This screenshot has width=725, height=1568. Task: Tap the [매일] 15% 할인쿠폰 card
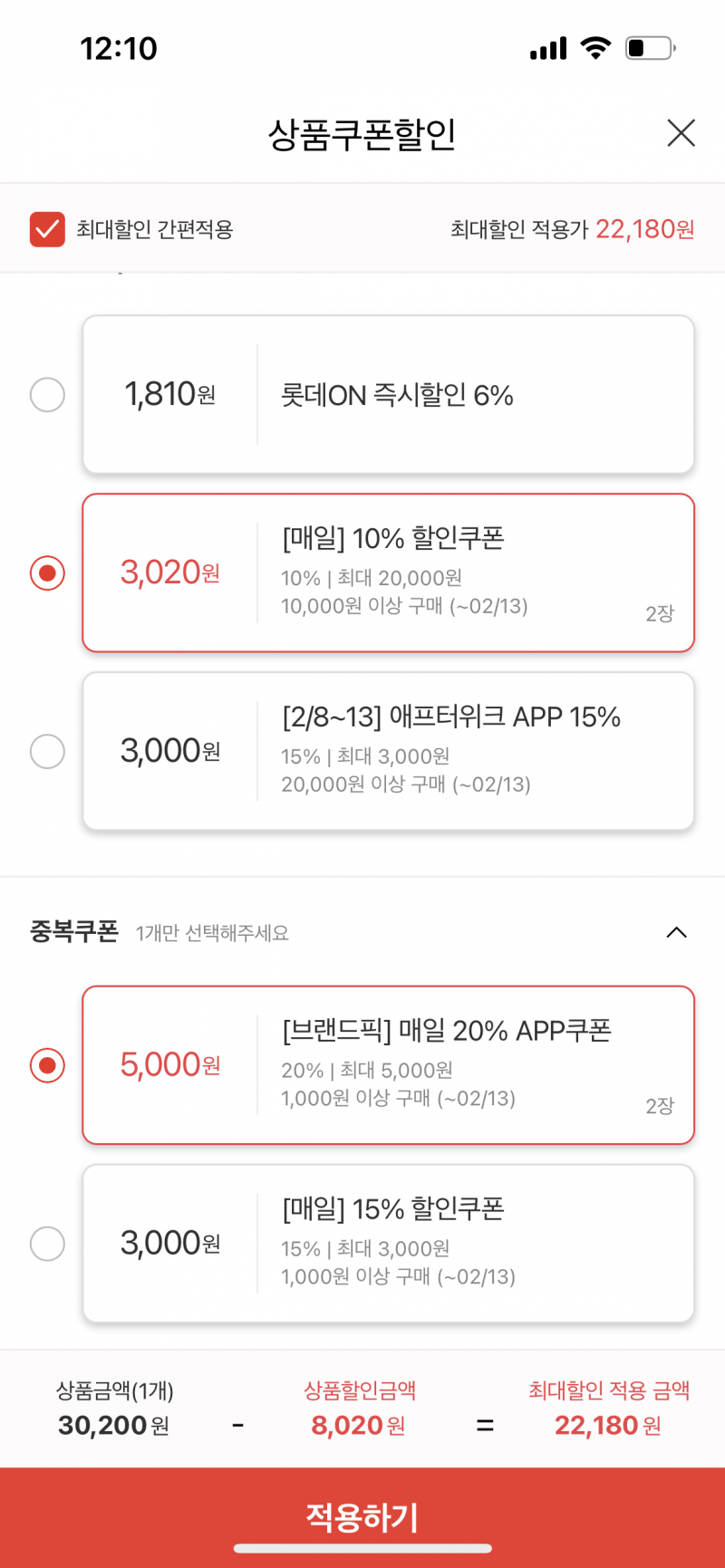[x=388, y=1244]
